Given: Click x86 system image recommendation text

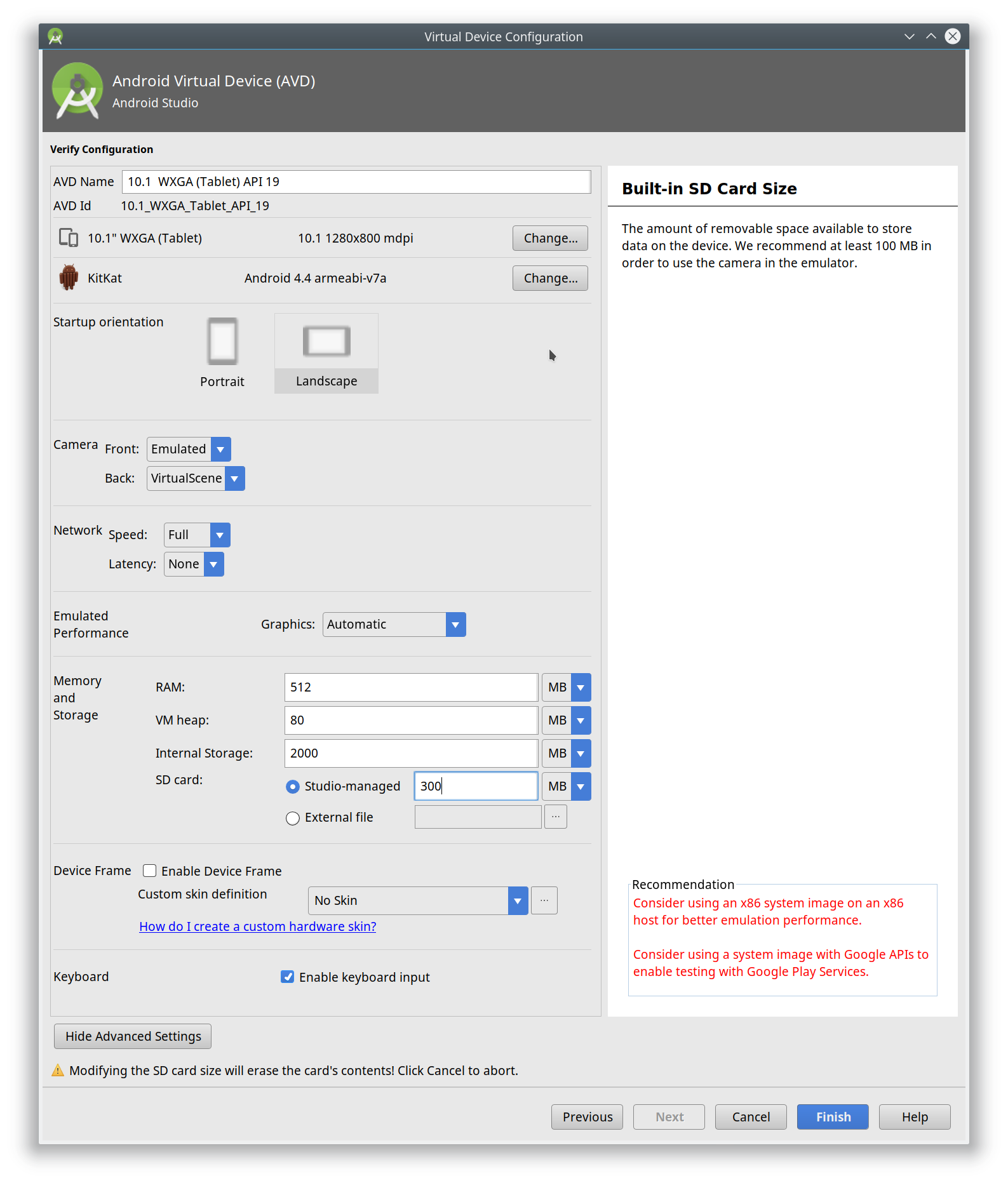Looking at the screenshot, I should tap(768, 911).
